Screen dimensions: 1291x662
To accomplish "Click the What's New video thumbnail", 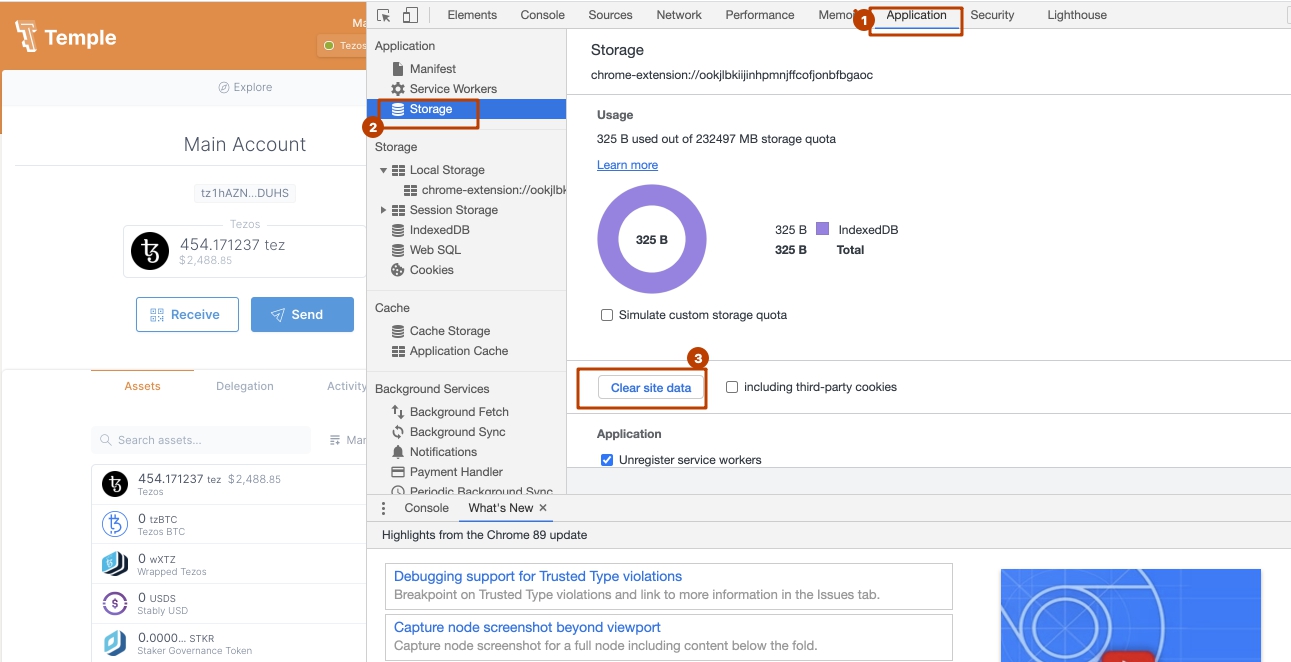I will tap(1131, 615).
